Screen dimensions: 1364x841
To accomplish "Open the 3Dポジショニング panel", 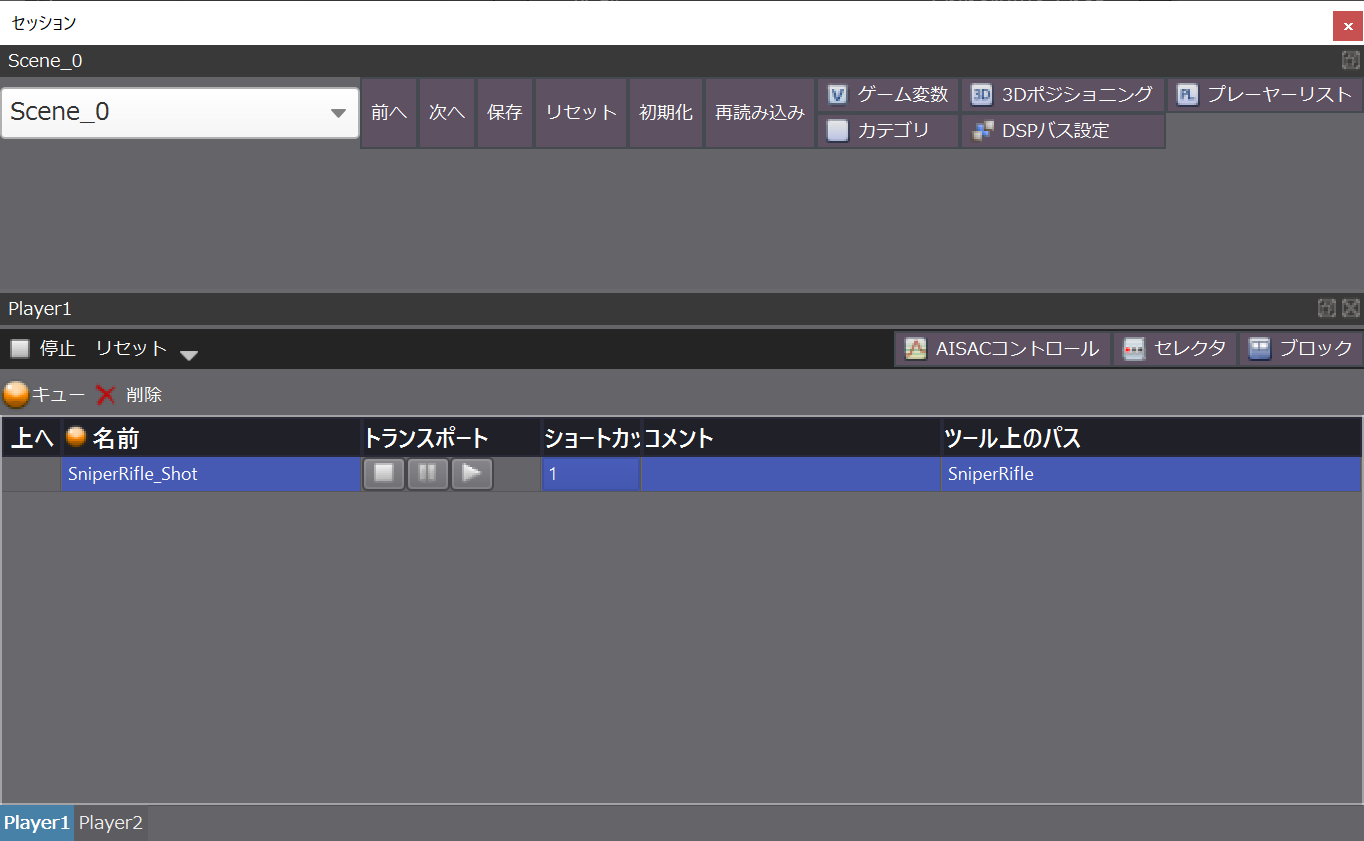I will click(1063, 95).
